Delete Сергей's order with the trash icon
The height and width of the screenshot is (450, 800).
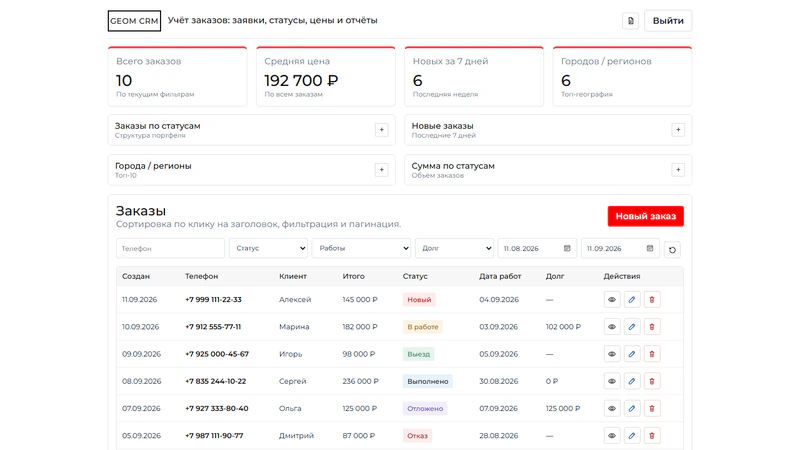pos(652,381)
